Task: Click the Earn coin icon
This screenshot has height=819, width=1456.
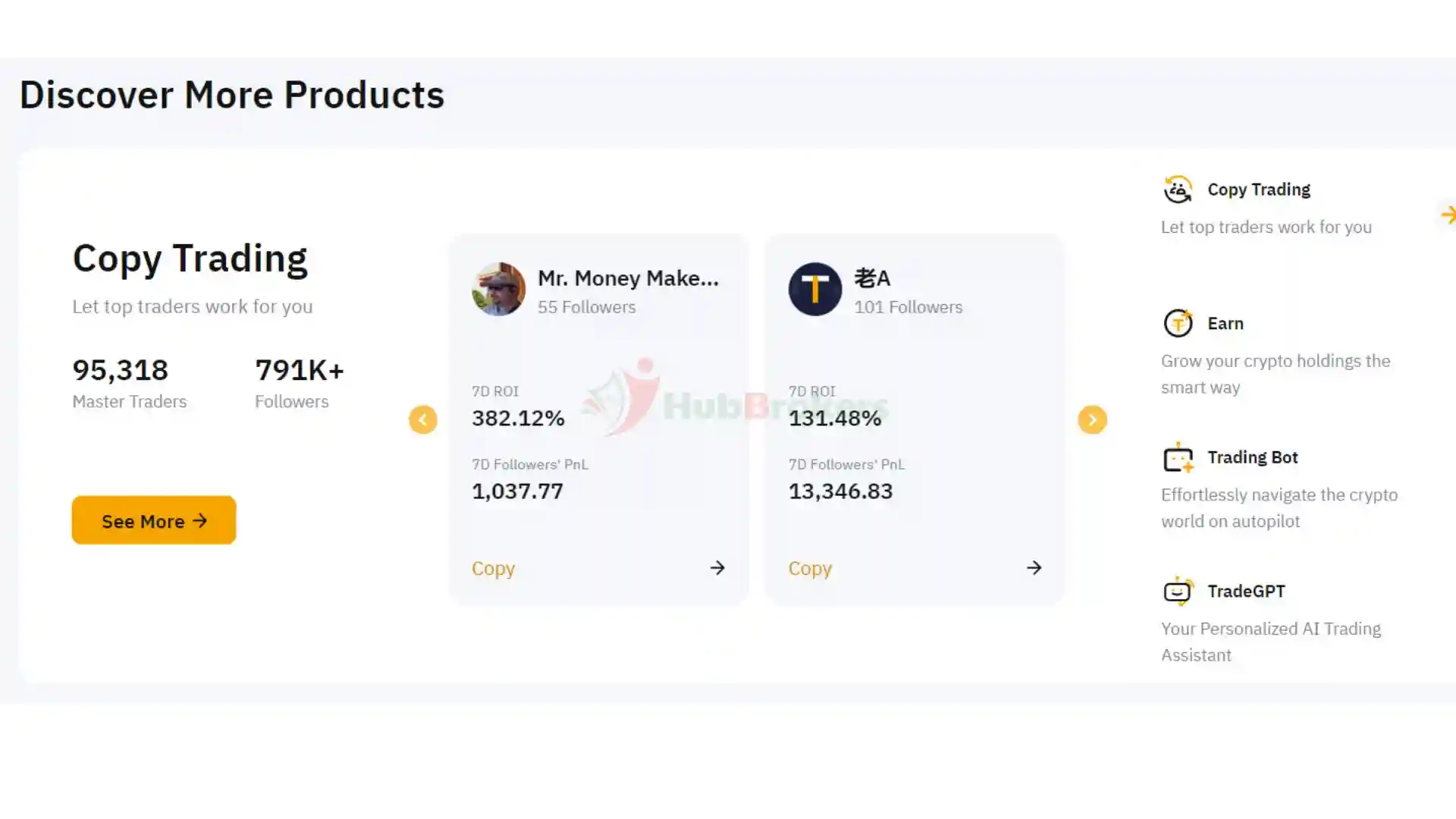Action: 1178,324
